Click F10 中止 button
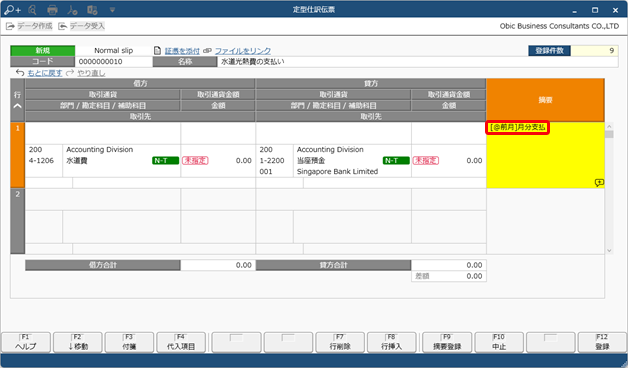Image resolution: width=628 pixels, height=368 pixels. coord(499,342)
